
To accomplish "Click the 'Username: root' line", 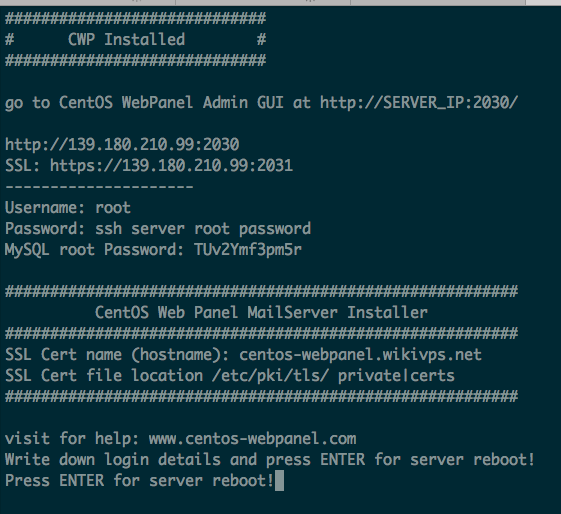I will coord(68,208).
